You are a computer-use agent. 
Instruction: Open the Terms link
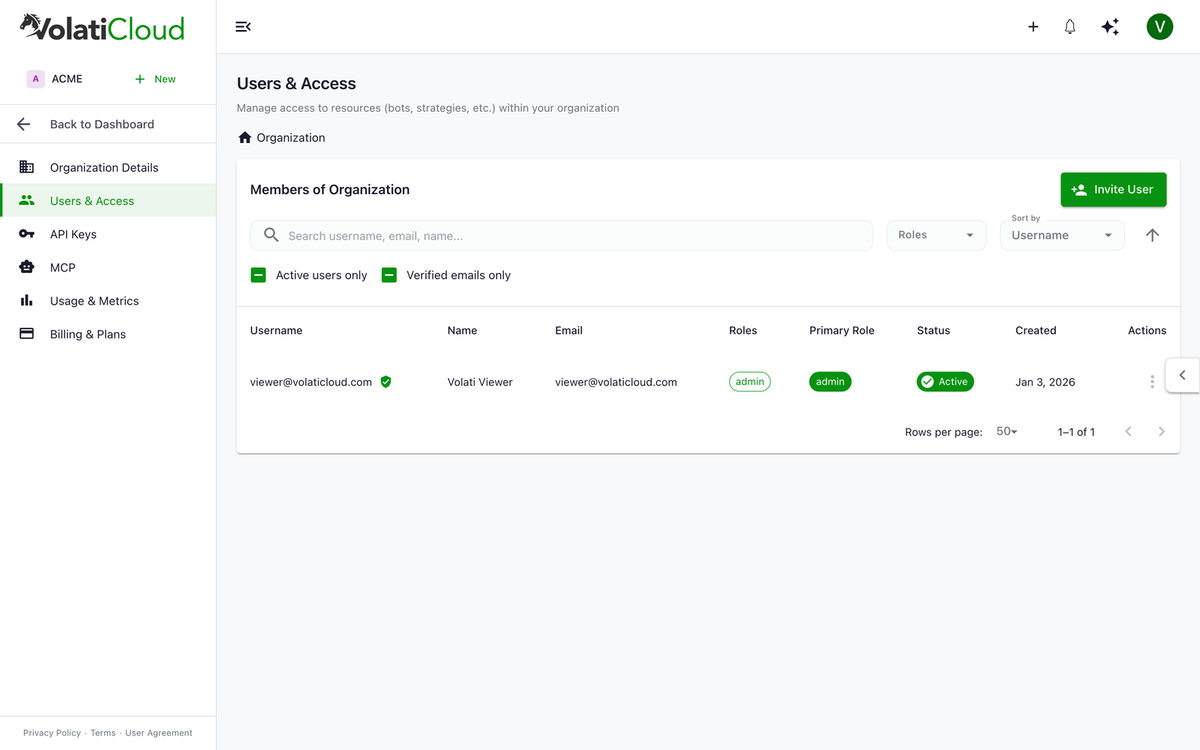pos(103,733)
